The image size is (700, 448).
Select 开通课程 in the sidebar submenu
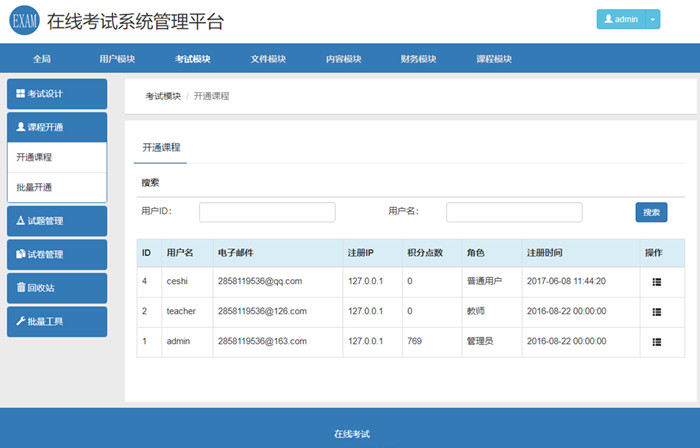(56, 157)
